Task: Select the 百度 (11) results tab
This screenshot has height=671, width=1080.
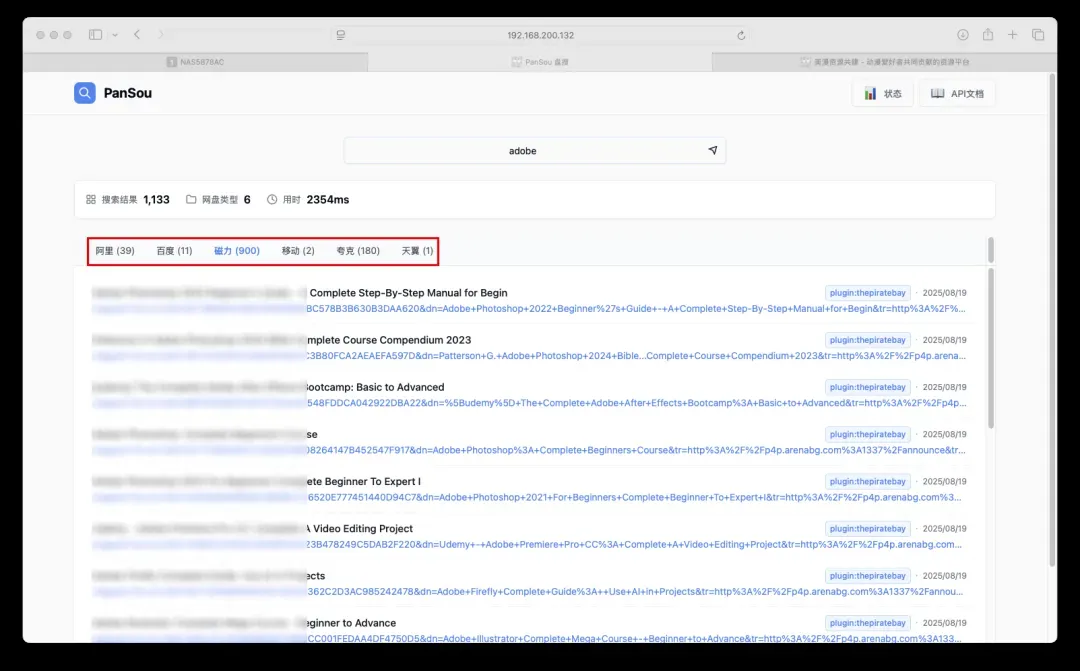Action: pyautogui.click(x=174, y=251)
